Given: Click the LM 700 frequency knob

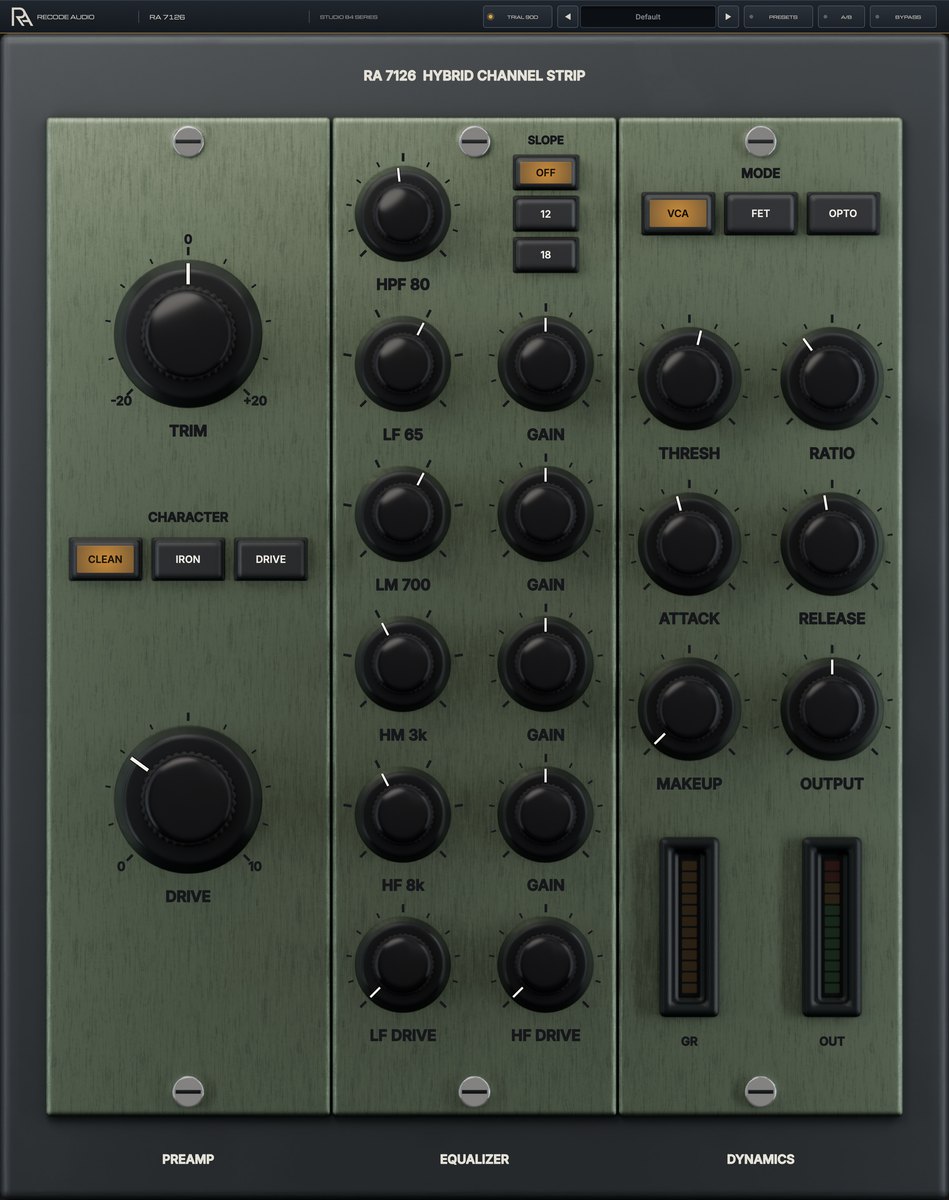Looking at the screenshot, I should coord(403,513).
